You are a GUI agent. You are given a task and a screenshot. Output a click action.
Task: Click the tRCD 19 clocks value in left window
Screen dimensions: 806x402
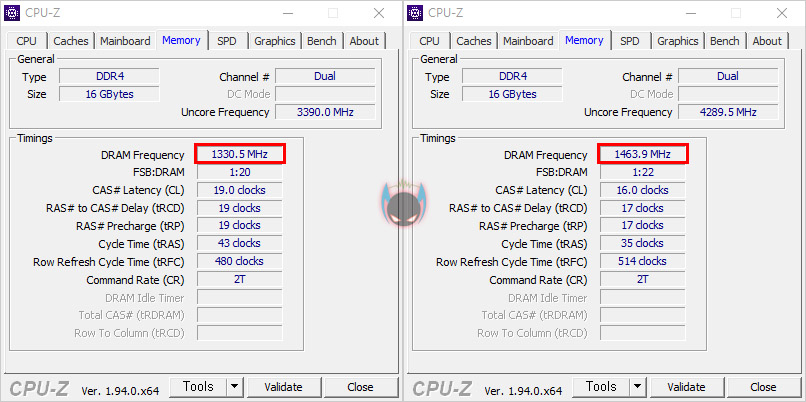(x=240, y=208)
